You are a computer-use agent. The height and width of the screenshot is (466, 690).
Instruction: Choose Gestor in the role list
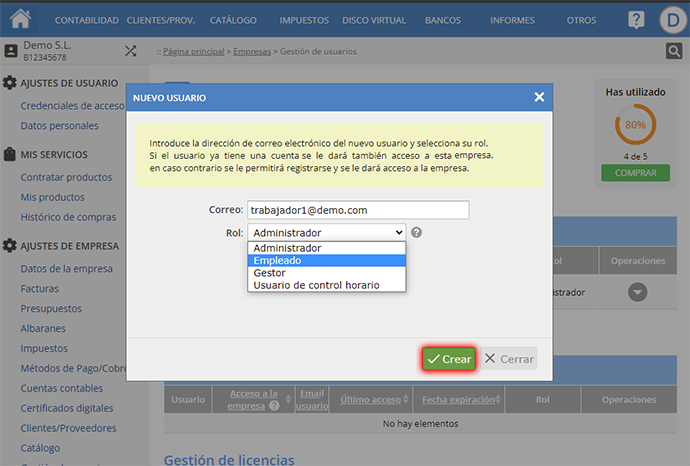point(327,273)
